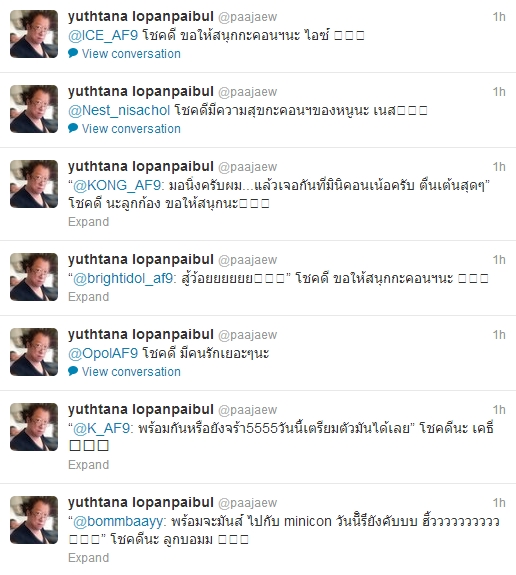The width and height of the screenshot is (516, 575).
Task: Open the @Nest_nisachol mention link
Action: [x=119, y=110]
